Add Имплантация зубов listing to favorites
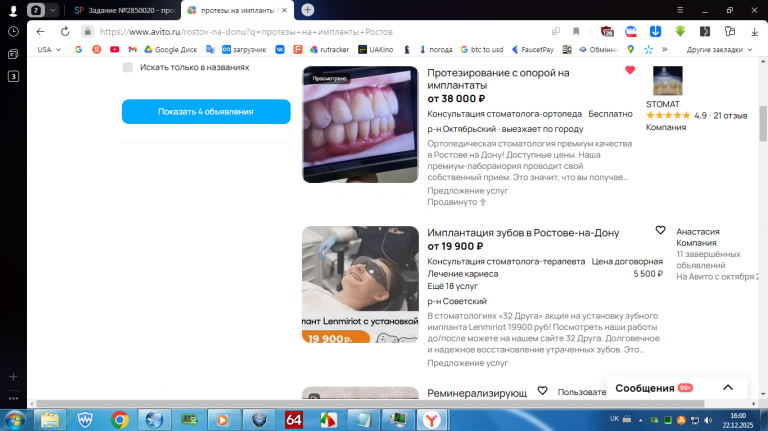This screenshot has width=768, height=431. point(660,230)
